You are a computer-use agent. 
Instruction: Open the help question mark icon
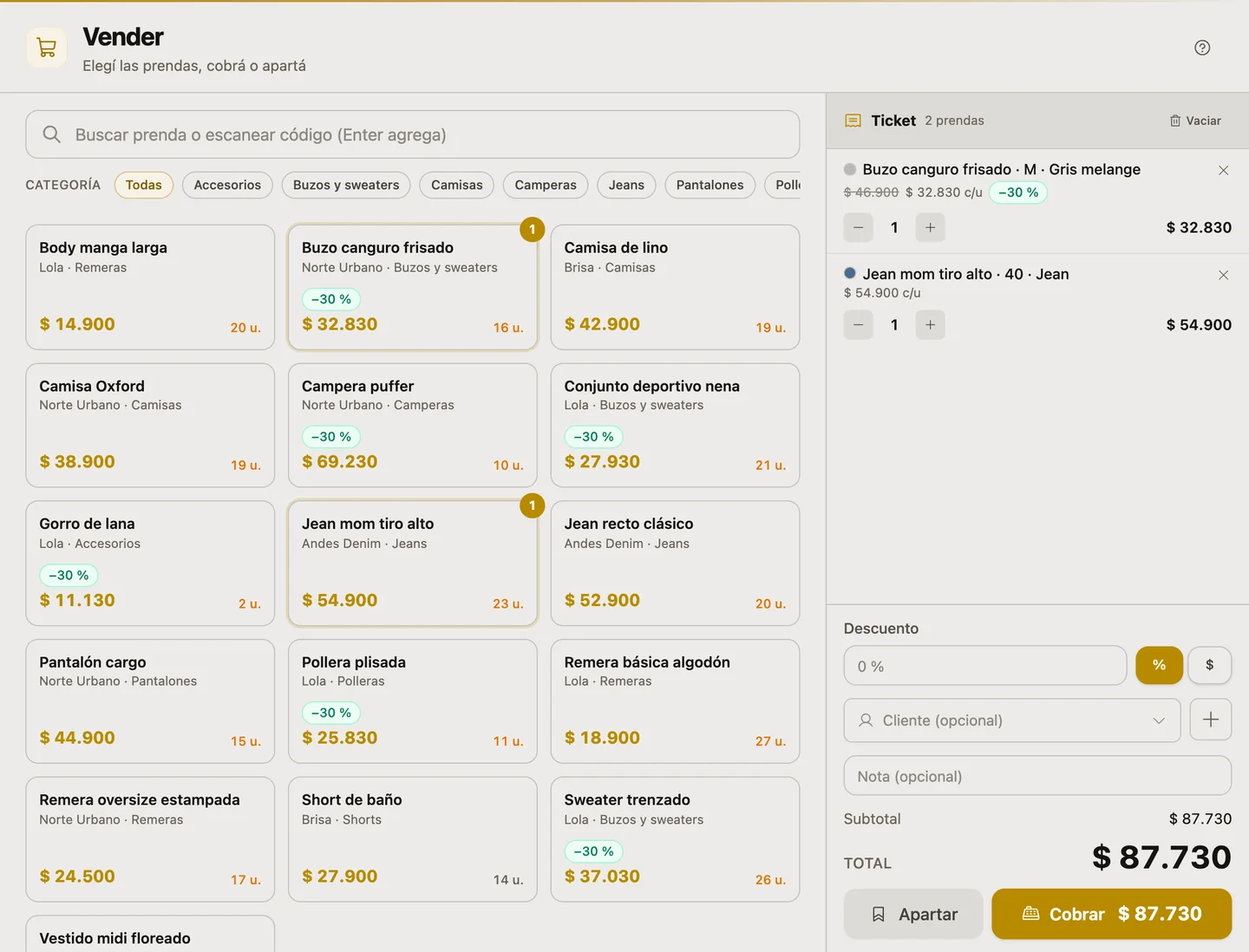(1202, 48)
